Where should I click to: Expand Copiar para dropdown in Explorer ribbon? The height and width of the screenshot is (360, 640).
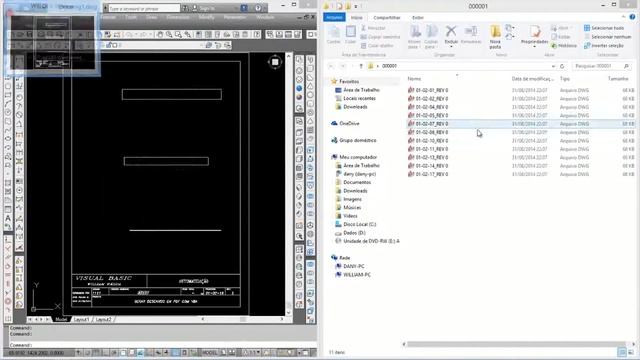click(431, 44)
